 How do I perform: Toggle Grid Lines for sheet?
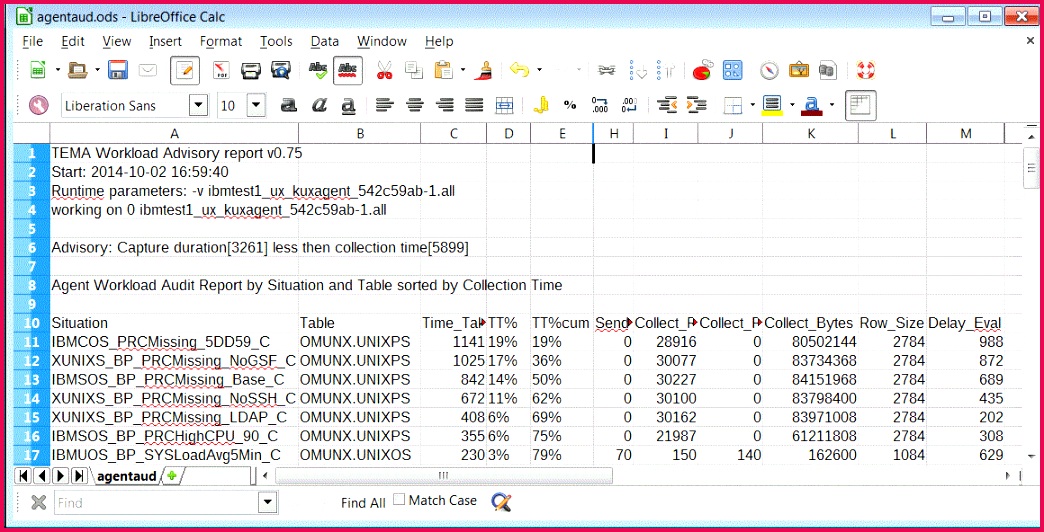click(860, 106)
